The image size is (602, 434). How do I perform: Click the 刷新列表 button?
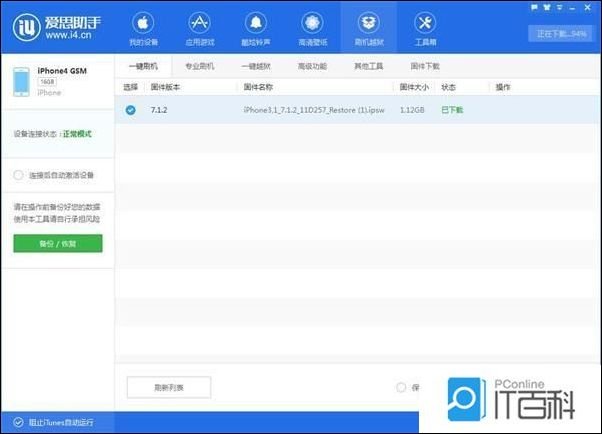tap(169, 387)
